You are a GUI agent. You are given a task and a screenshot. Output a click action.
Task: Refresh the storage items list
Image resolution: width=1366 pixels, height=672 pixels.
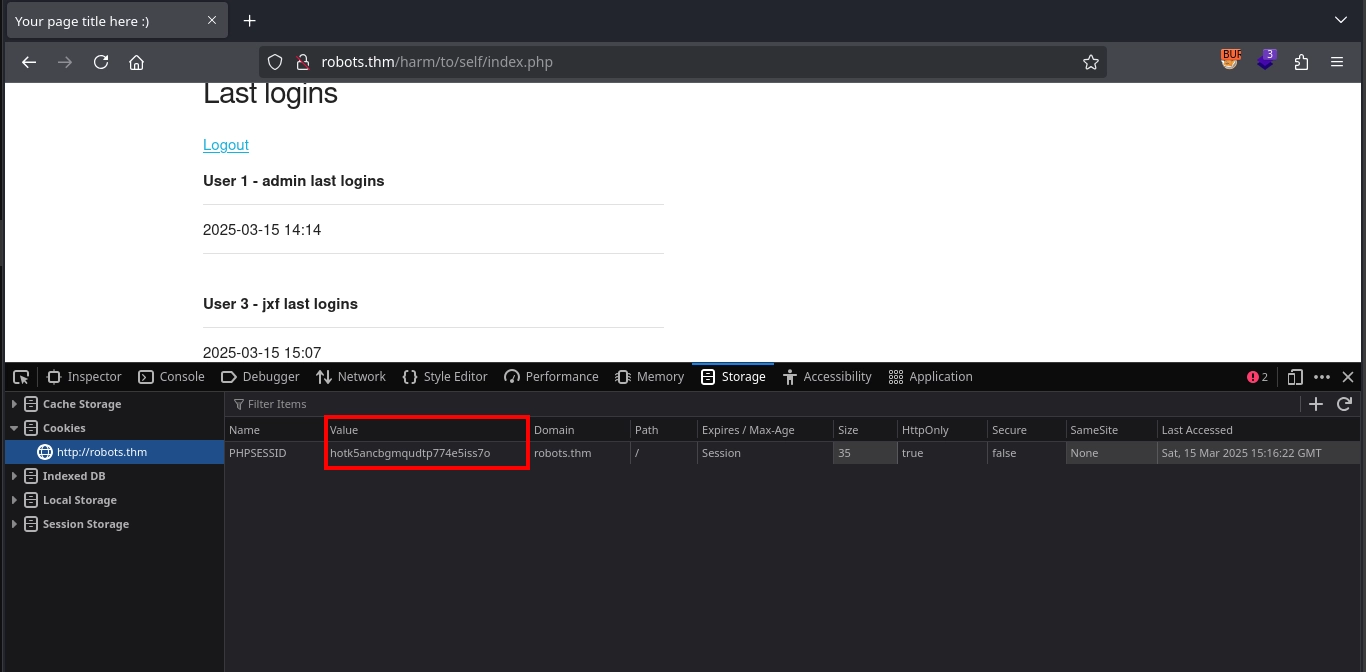[1344, 404]
